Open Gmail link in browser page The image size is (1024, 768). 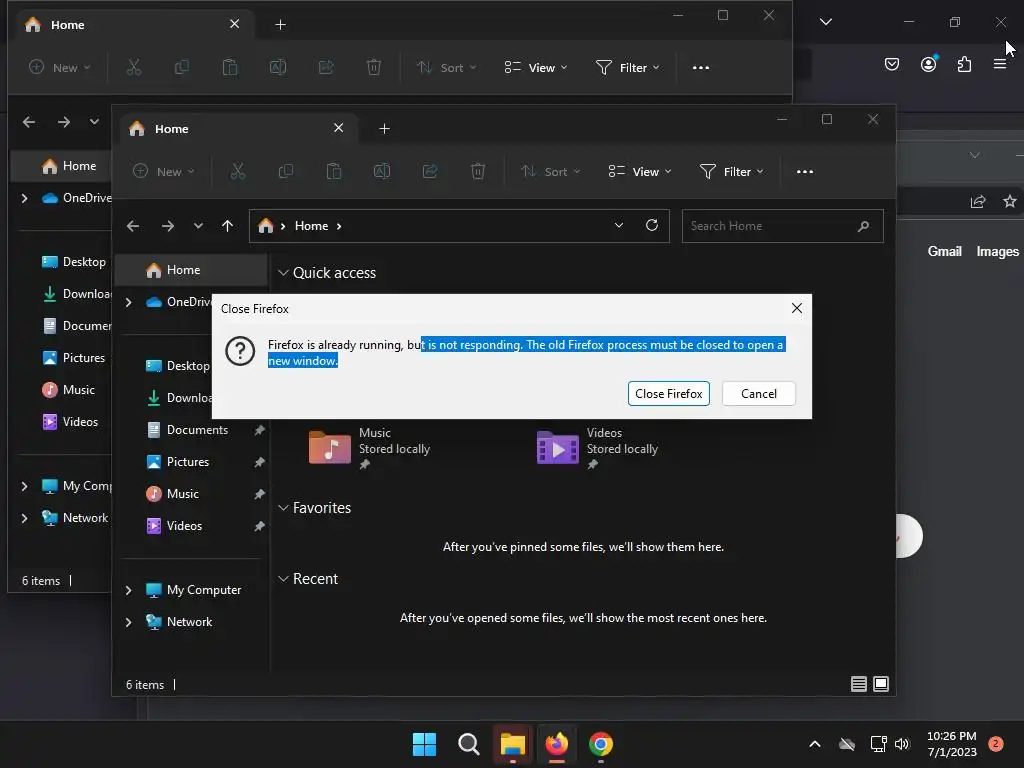pyautogui.click(x=944, y=251)
